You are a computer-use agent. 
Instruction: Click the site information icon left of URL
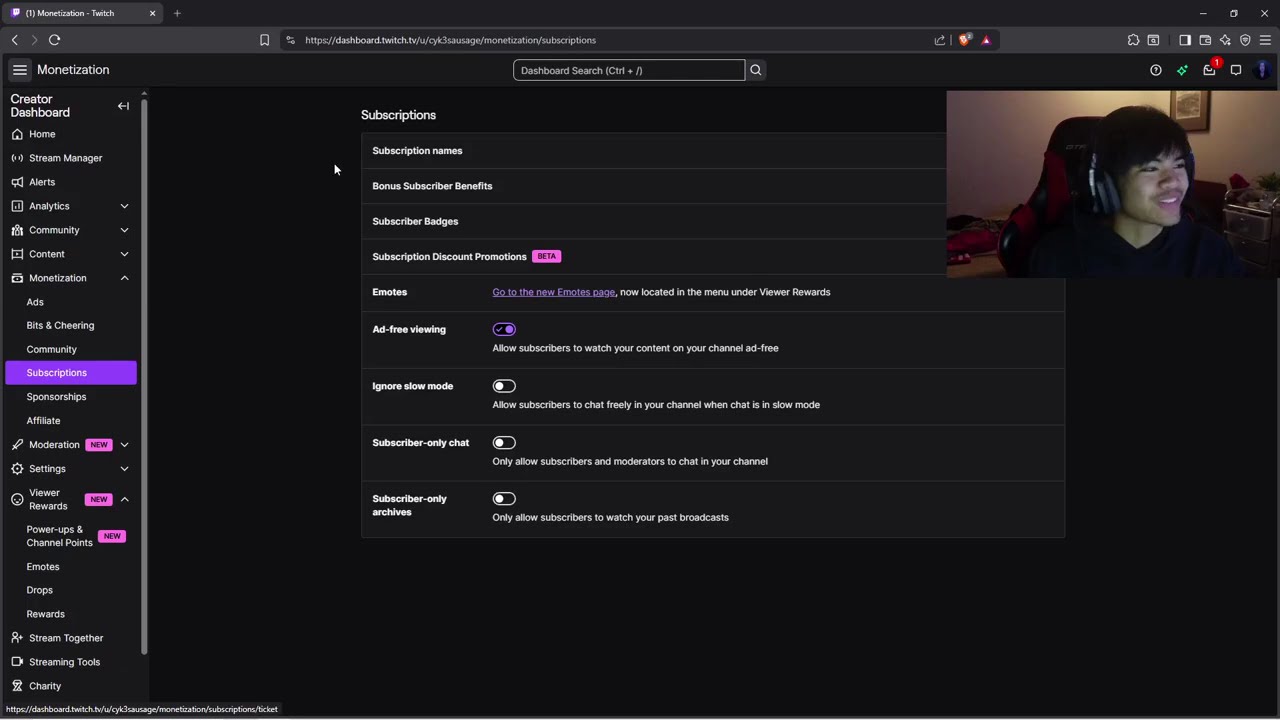tap(290, 40)
